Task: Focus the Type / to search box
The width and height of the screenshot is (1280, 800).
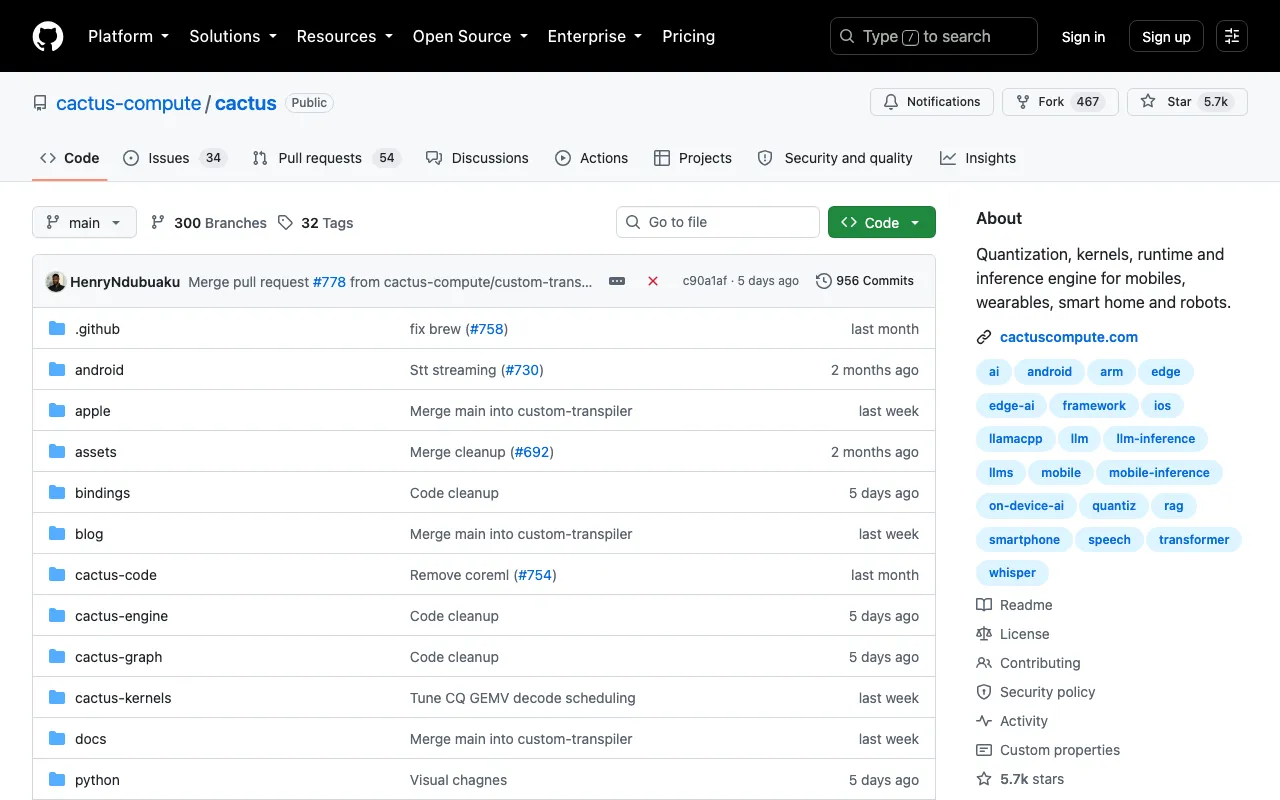Action: (934, 36)
